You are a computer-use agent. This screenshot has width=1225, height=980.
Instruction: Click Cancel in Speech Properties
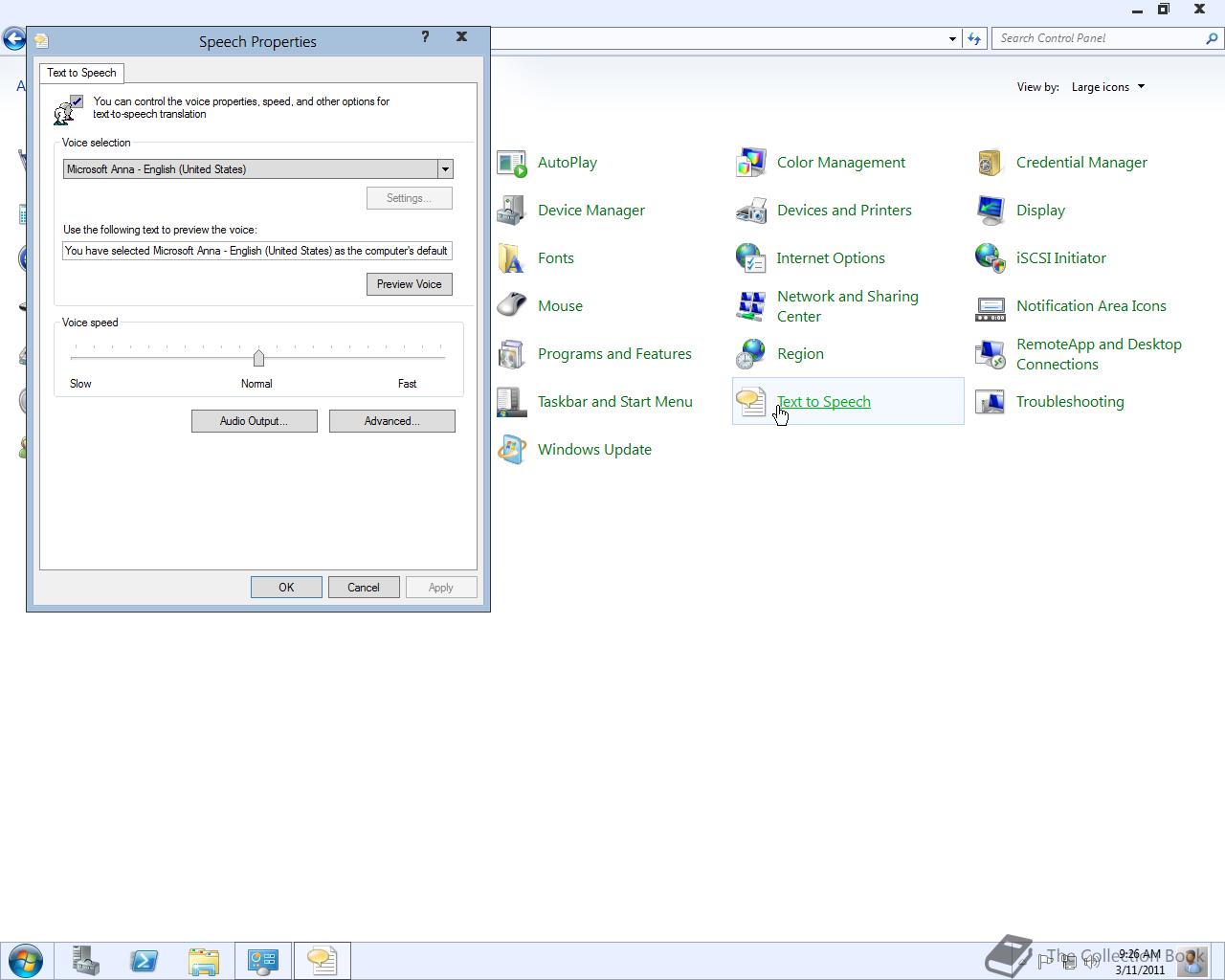click(364, 588)
